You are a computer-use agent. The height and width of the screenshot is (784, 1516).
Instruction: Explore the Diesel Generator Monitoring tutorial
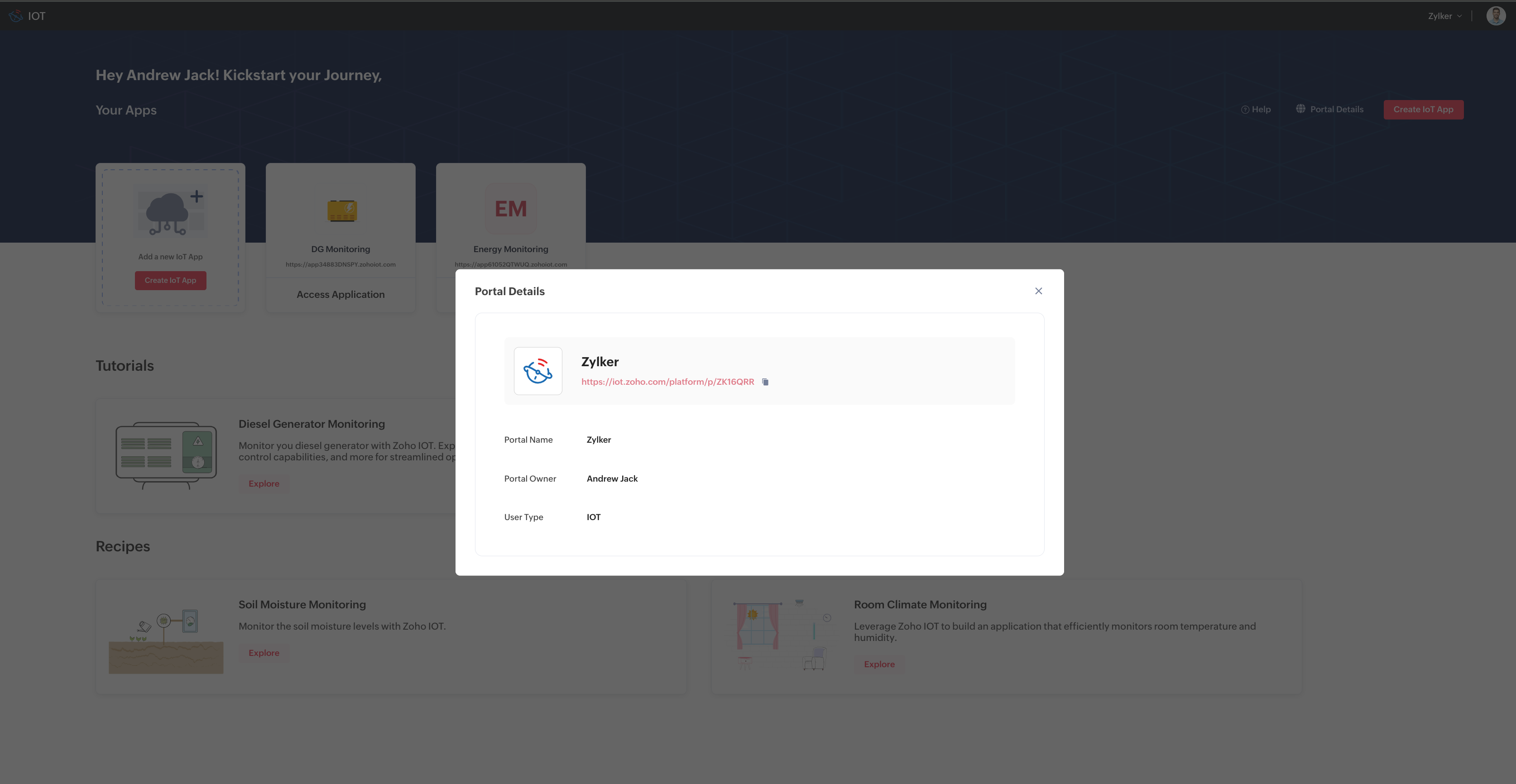coord(264,483)
